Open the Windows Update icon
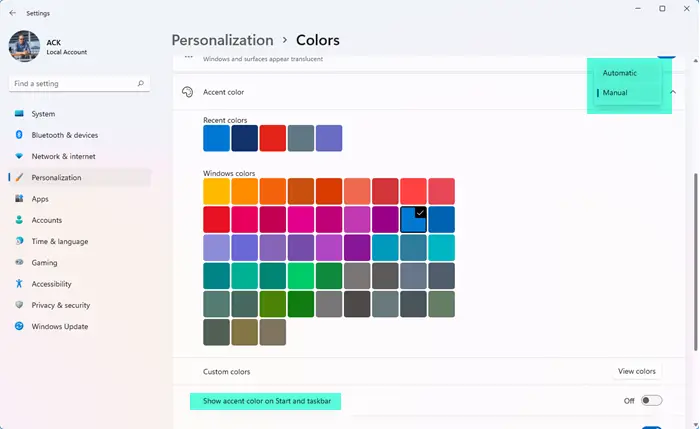Screen dimensions: 700x429 pos(19,326)
